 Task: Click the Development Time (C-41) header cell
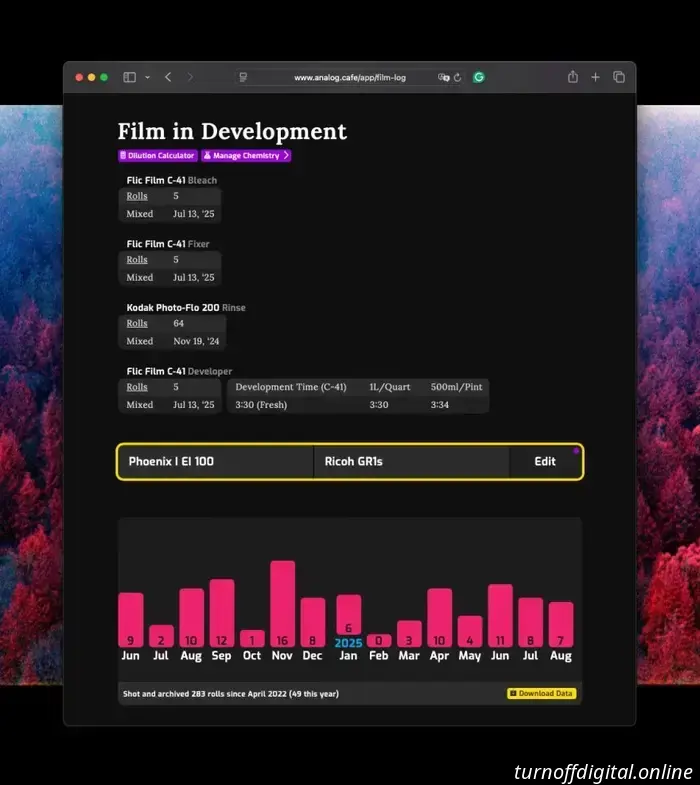(291, 387)
